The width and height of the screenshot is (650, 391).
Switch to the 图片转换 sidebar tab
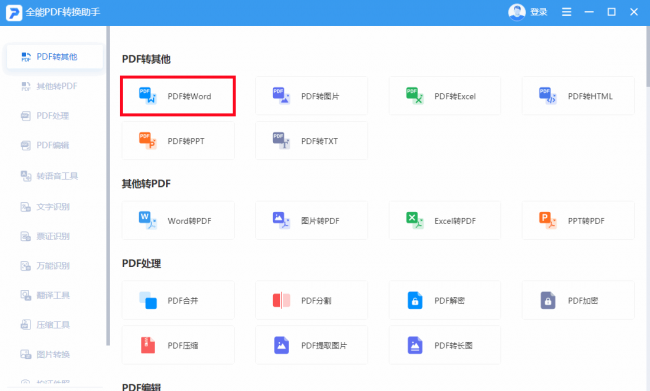pyautogui.click(x=55, y=354)
